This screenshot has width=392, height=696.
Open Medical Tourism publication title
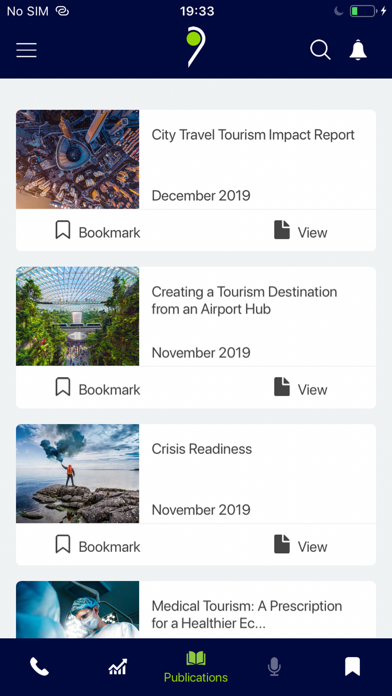247,614
